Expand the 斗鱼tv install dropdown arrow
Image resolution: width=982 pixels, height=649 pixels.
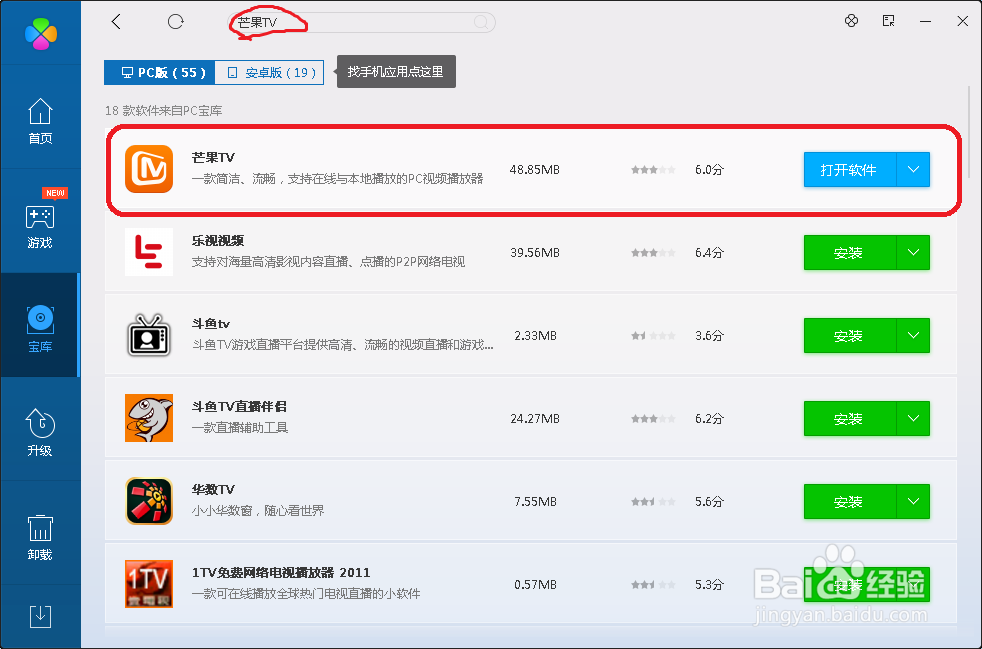click(x=912, y=335)
